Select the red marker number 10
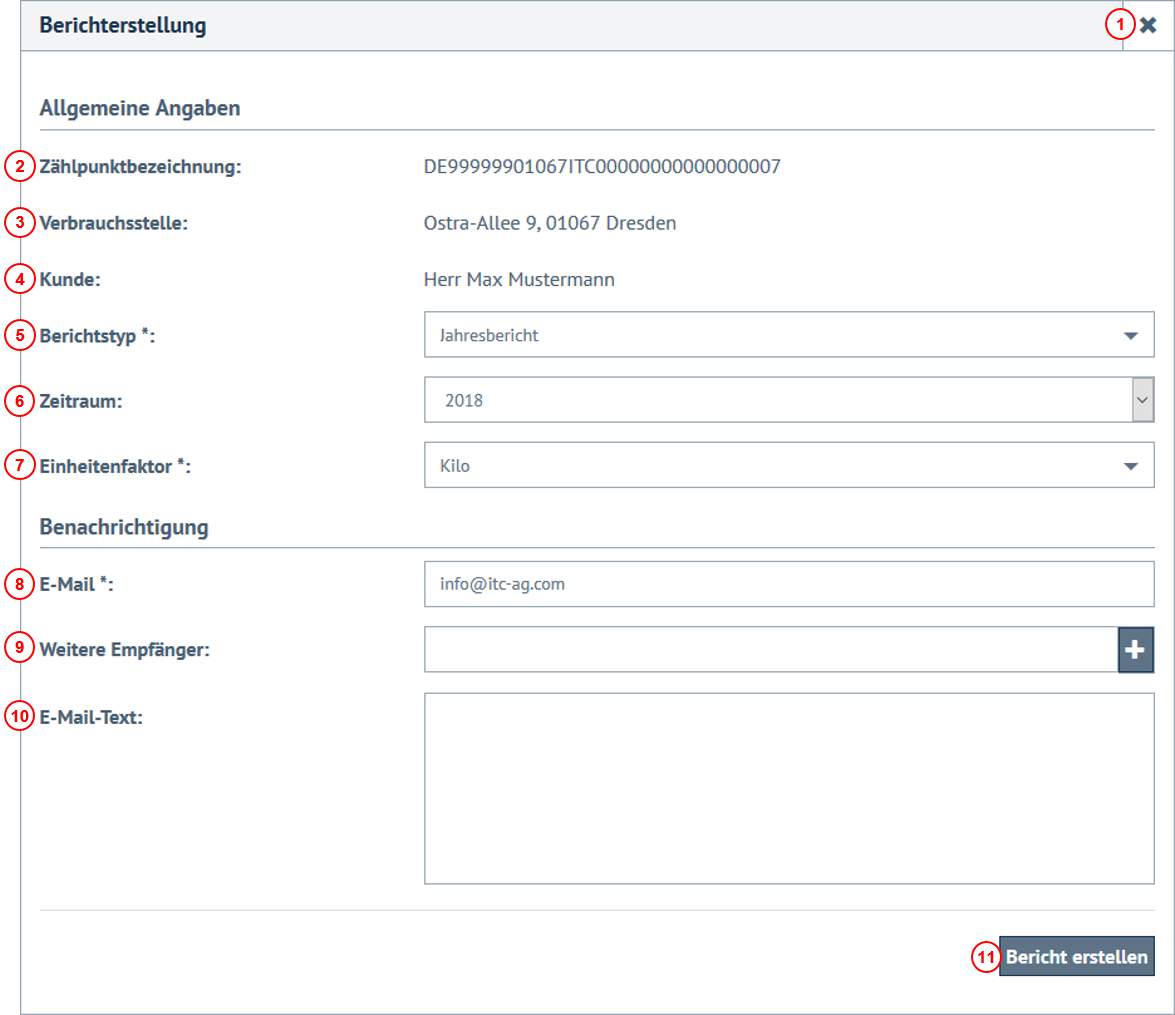Viewport: 1175px width, 1015px height. (x=20, y=716)
